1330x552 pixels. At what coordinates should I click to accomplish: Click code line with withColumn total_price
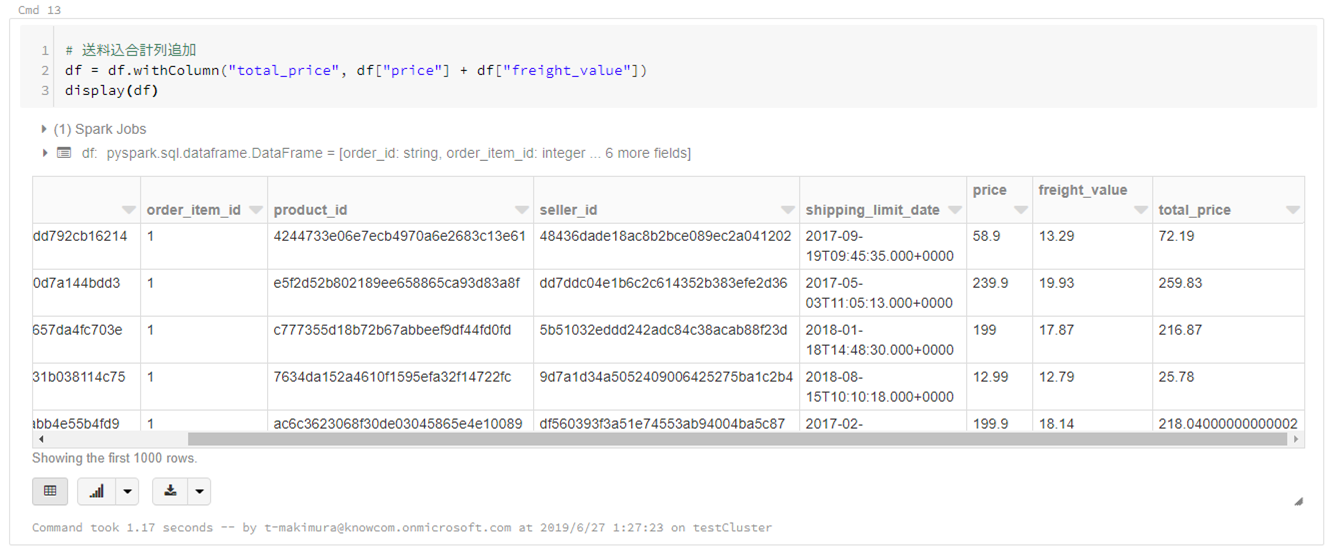[356, 71]
